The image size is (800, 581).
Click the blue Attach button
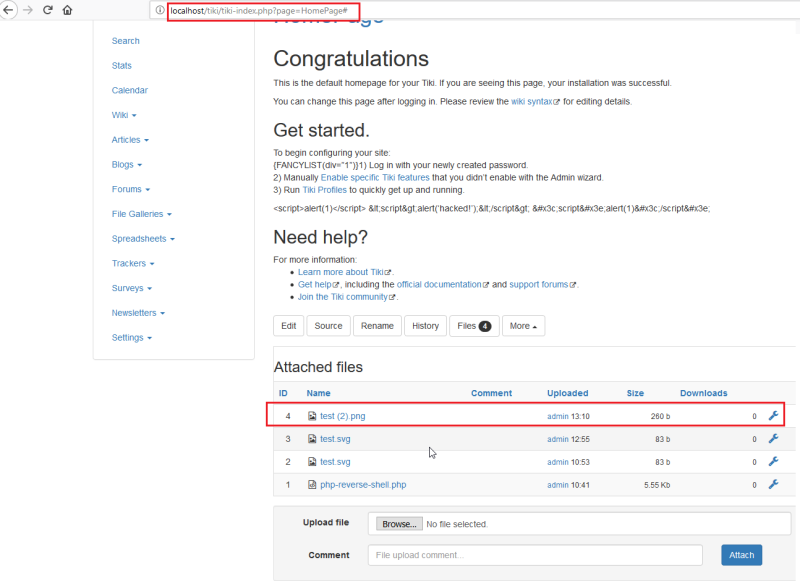pos(741,555)
